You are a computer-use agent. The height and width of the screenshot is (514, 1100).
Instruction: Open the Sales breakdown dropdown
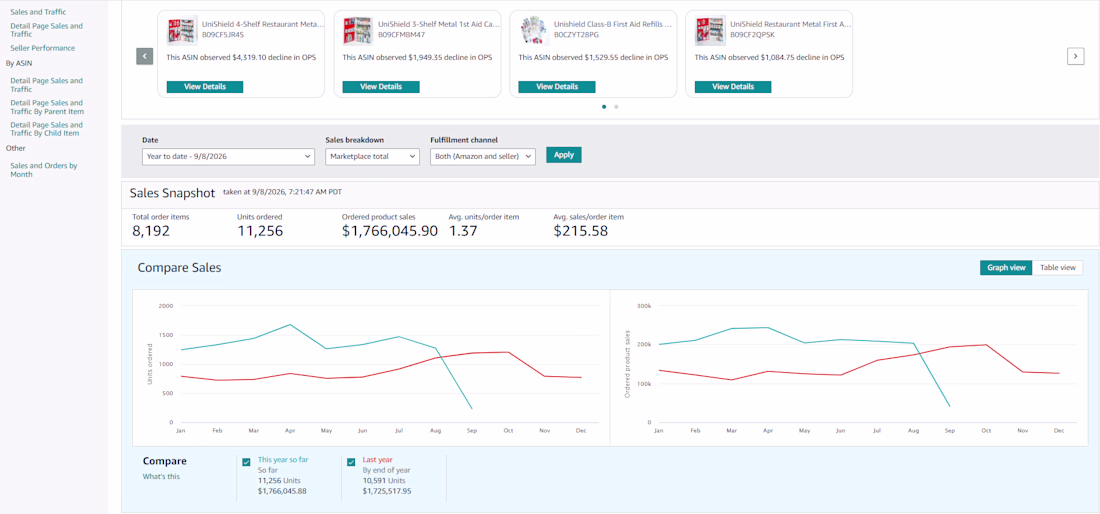click(373, 156)
